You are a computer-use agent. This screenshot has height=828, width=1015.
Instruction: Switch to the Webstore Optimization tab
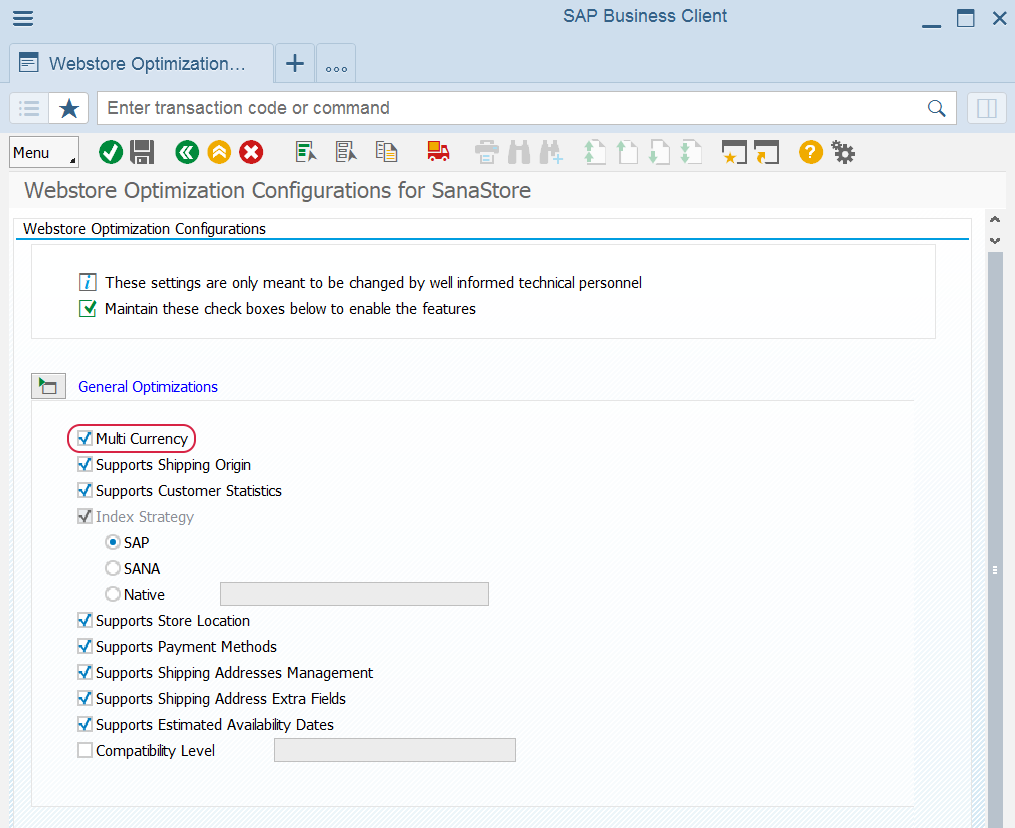142,63
